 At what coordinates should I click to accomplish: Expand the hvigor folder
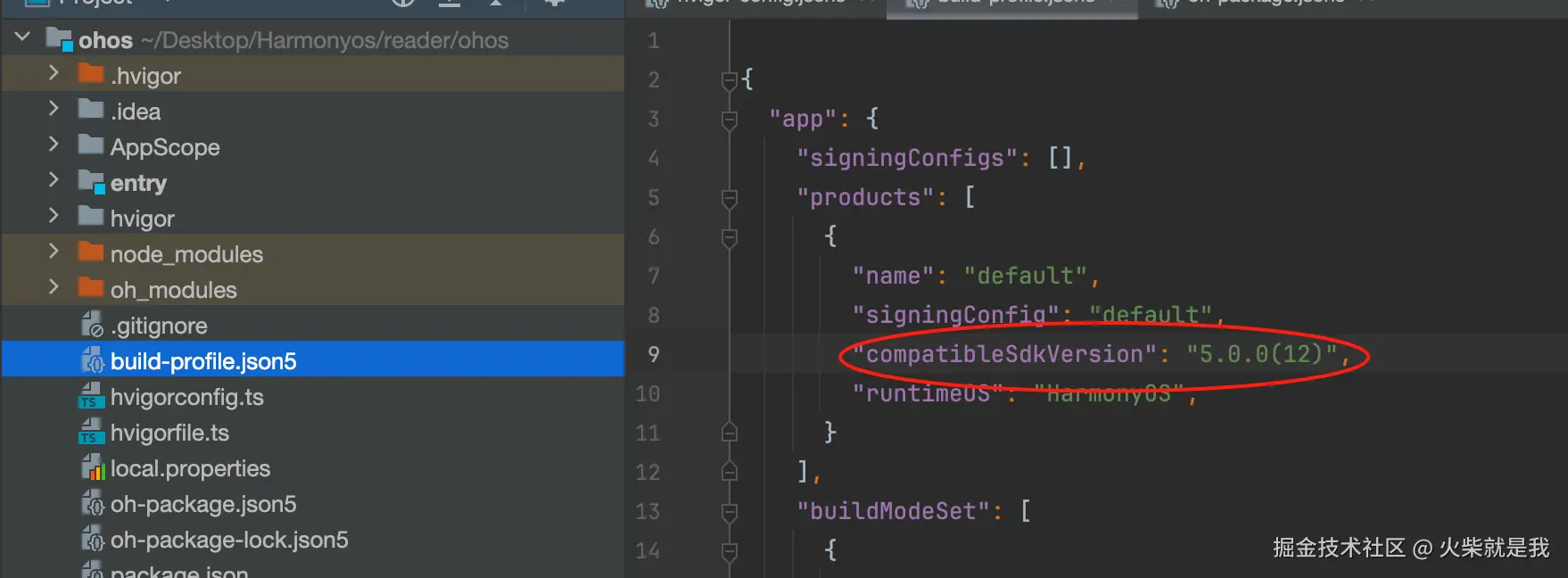coord(54,216)
